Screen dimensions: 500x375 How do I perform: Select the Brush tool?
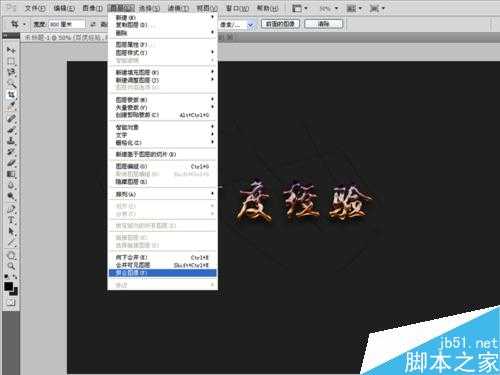(11, 129)
